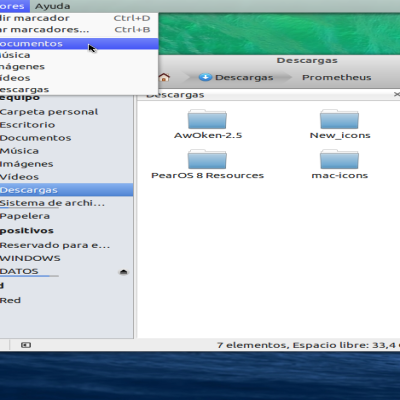Click the home icon in the path bar

tap(164, 77)
